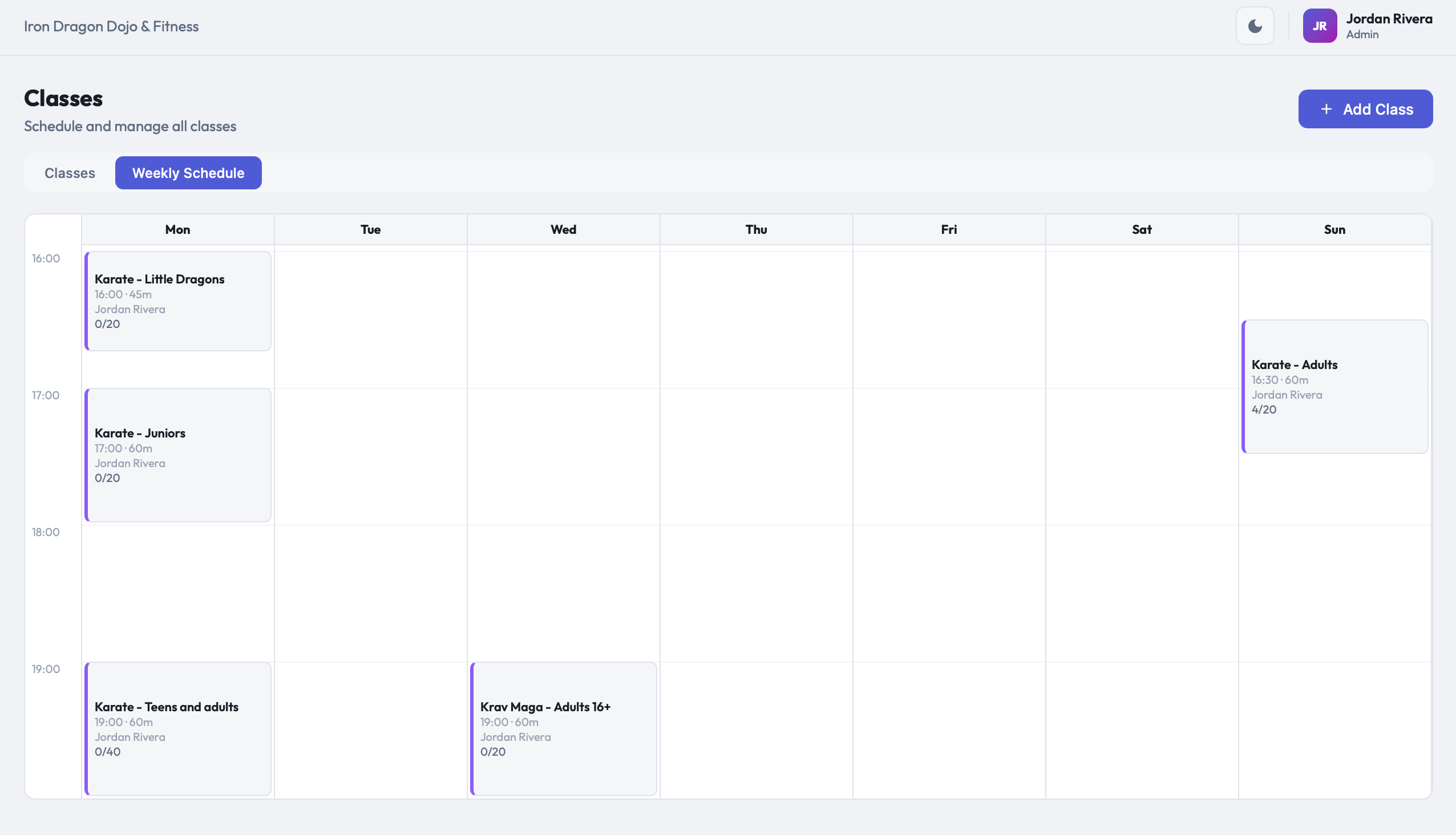This screenshot has width=1456, height=835.
Task: Click the 0/40 capacity on Teens class
Action: pos(107,751)
